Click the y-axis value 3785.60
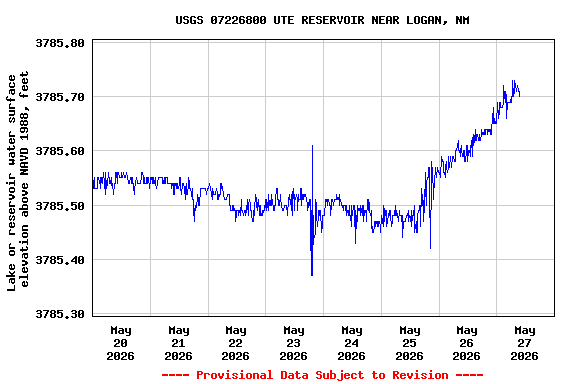Screen dimensions: 576x384 coord(60,151)
